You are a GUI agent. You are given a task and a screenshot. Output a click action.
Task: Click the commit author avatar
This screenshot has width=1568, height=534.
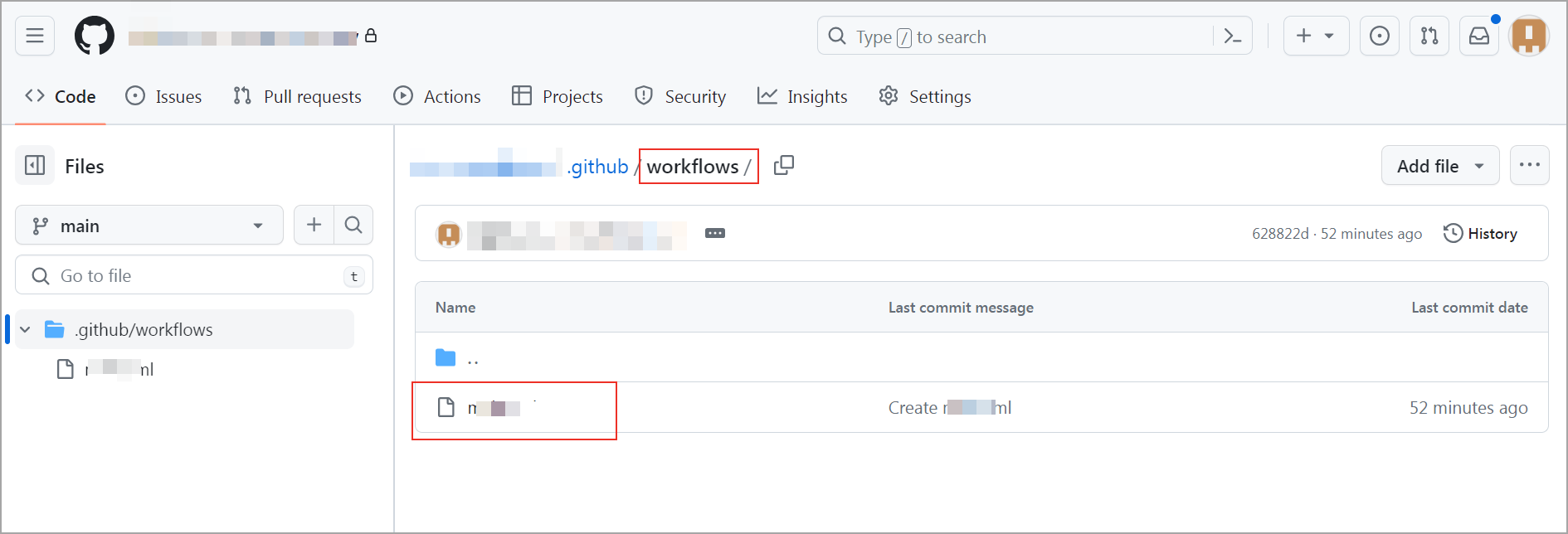pos(449,235)
